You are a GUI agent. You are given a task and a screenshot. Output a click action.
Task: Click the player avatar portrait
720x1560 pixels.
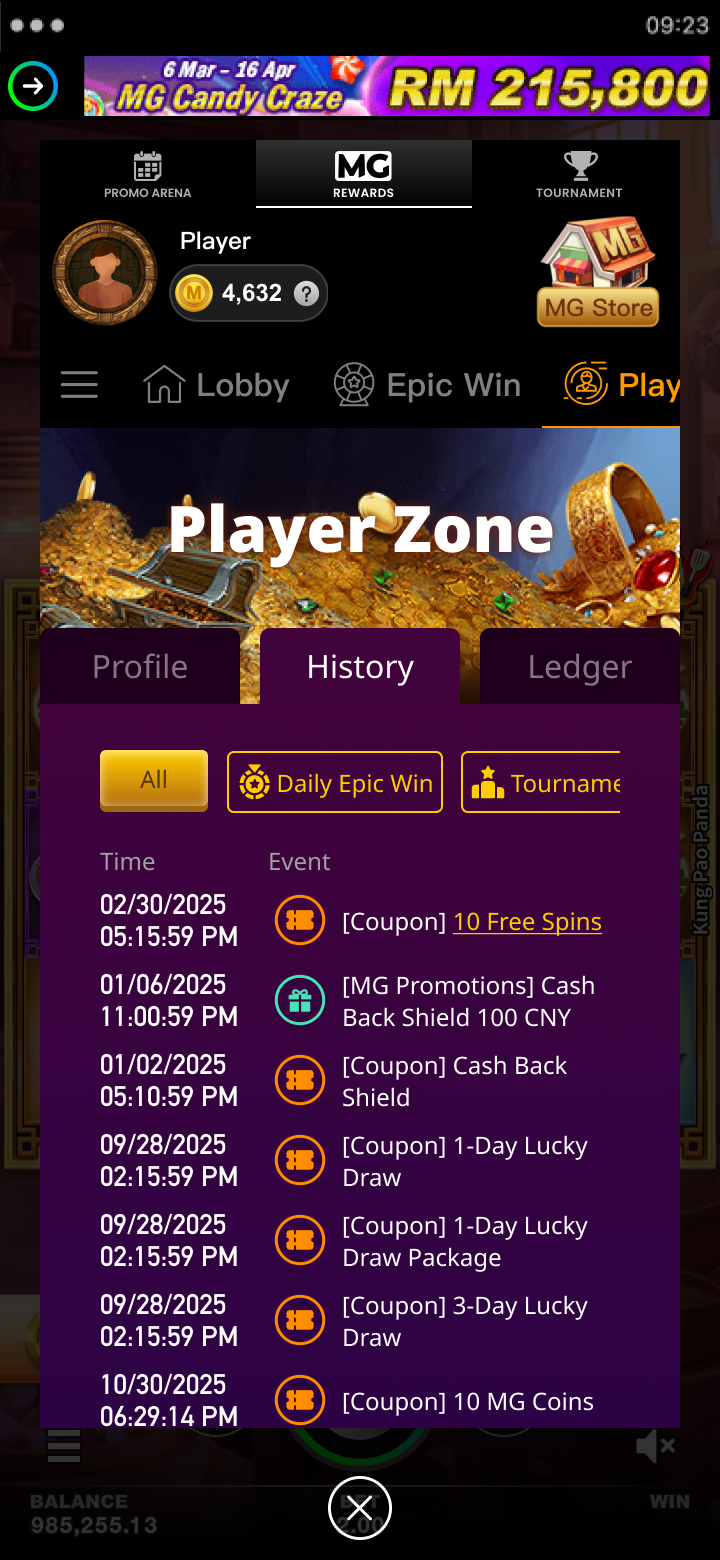(105, 273)
